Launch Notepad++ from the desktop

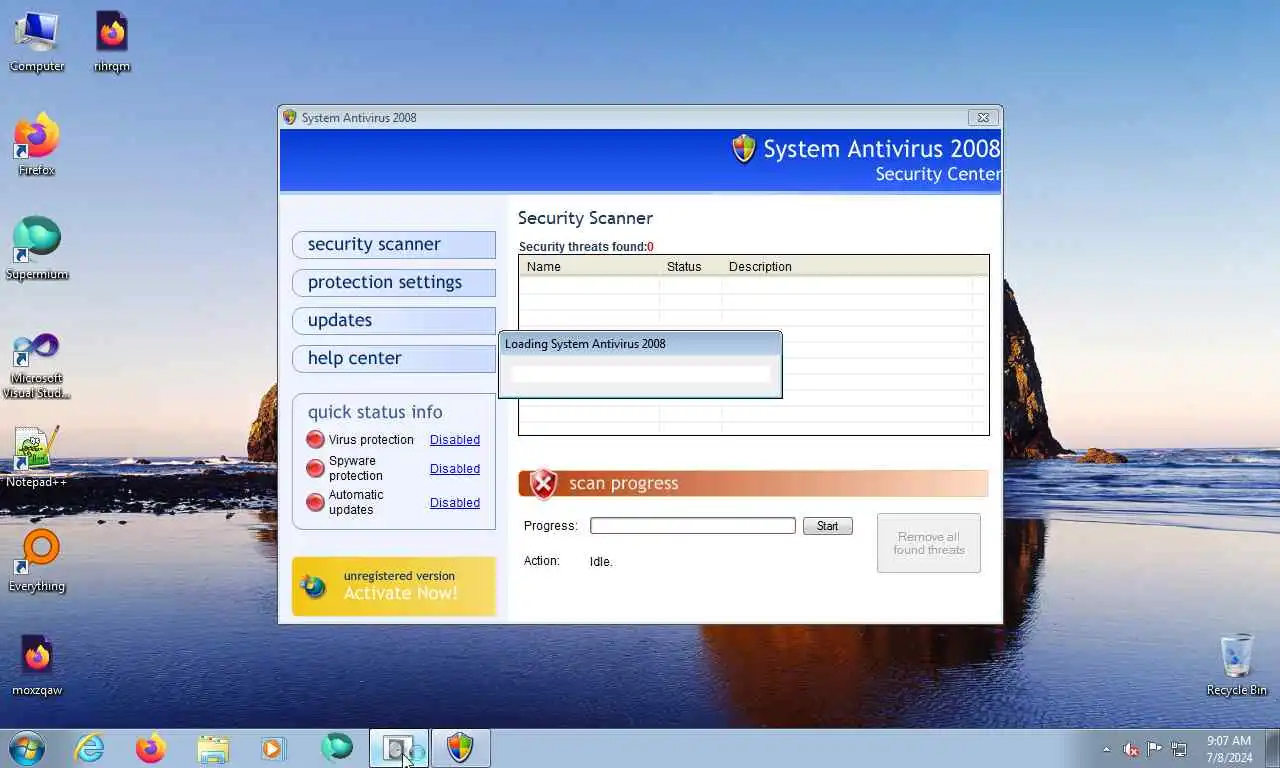tap(37, 458)
